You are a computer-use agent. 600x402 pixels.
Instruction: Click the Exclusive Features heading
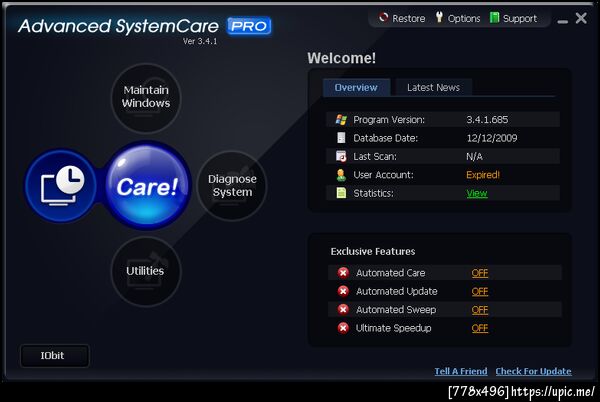(x=373, y=251)
